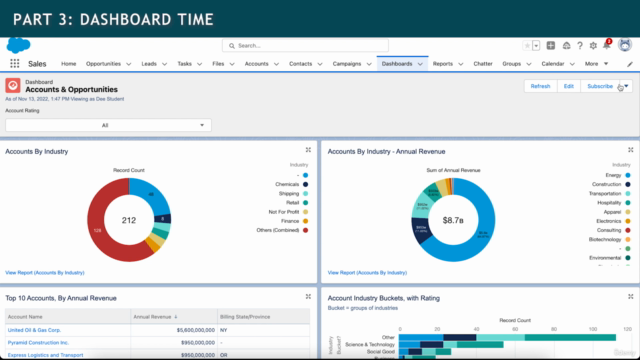The image size is (640, 360).
Task: Open the Account Rating filter dropdown
Action: (108, 125)
